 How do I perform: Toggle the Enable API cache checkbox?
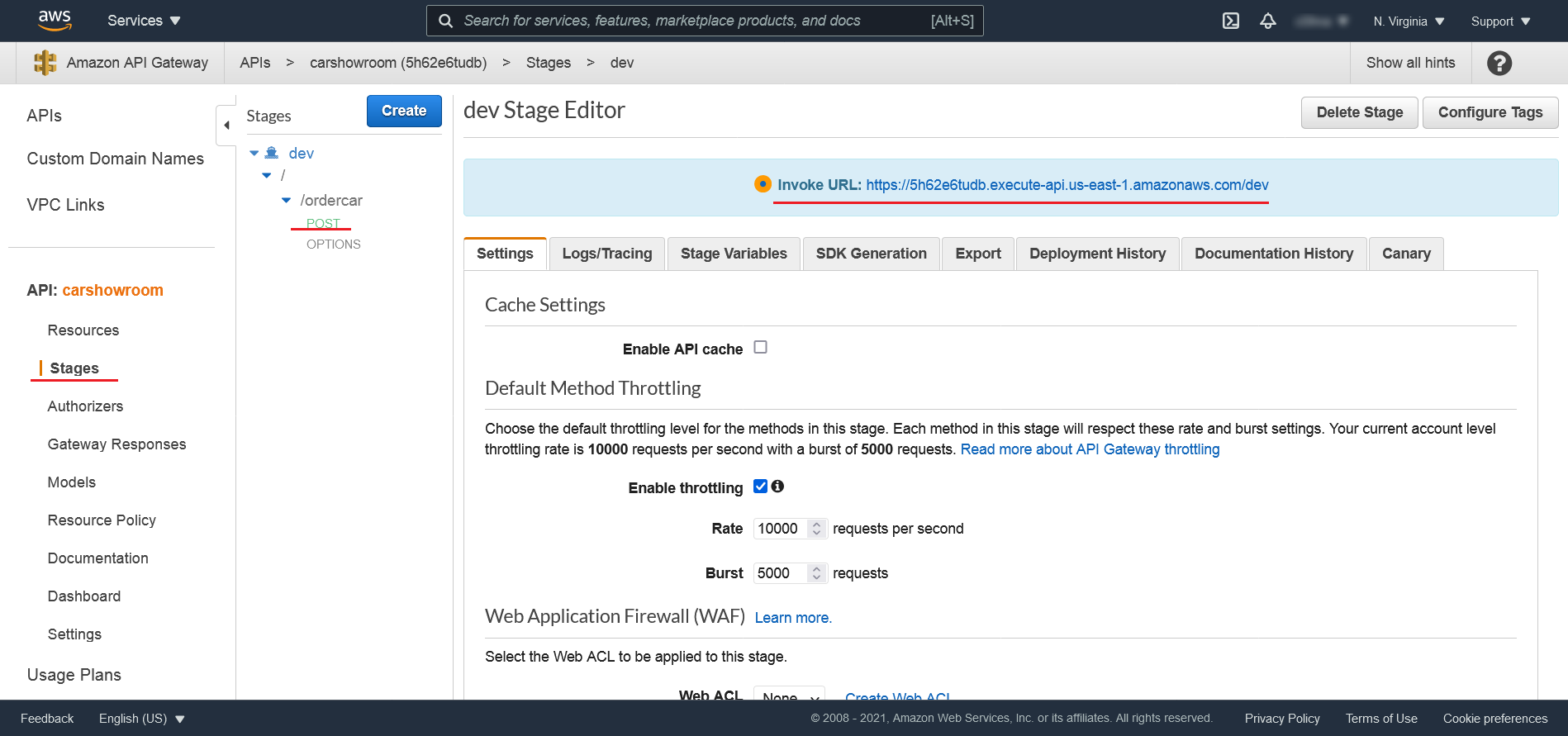[x=761, y=348]
